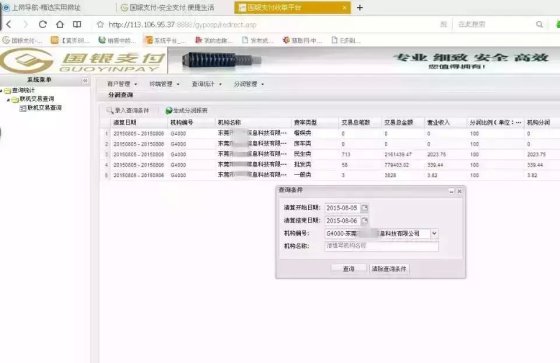Open the first 国银支付 bookmark
560x363 pixels.
[22, 40]
